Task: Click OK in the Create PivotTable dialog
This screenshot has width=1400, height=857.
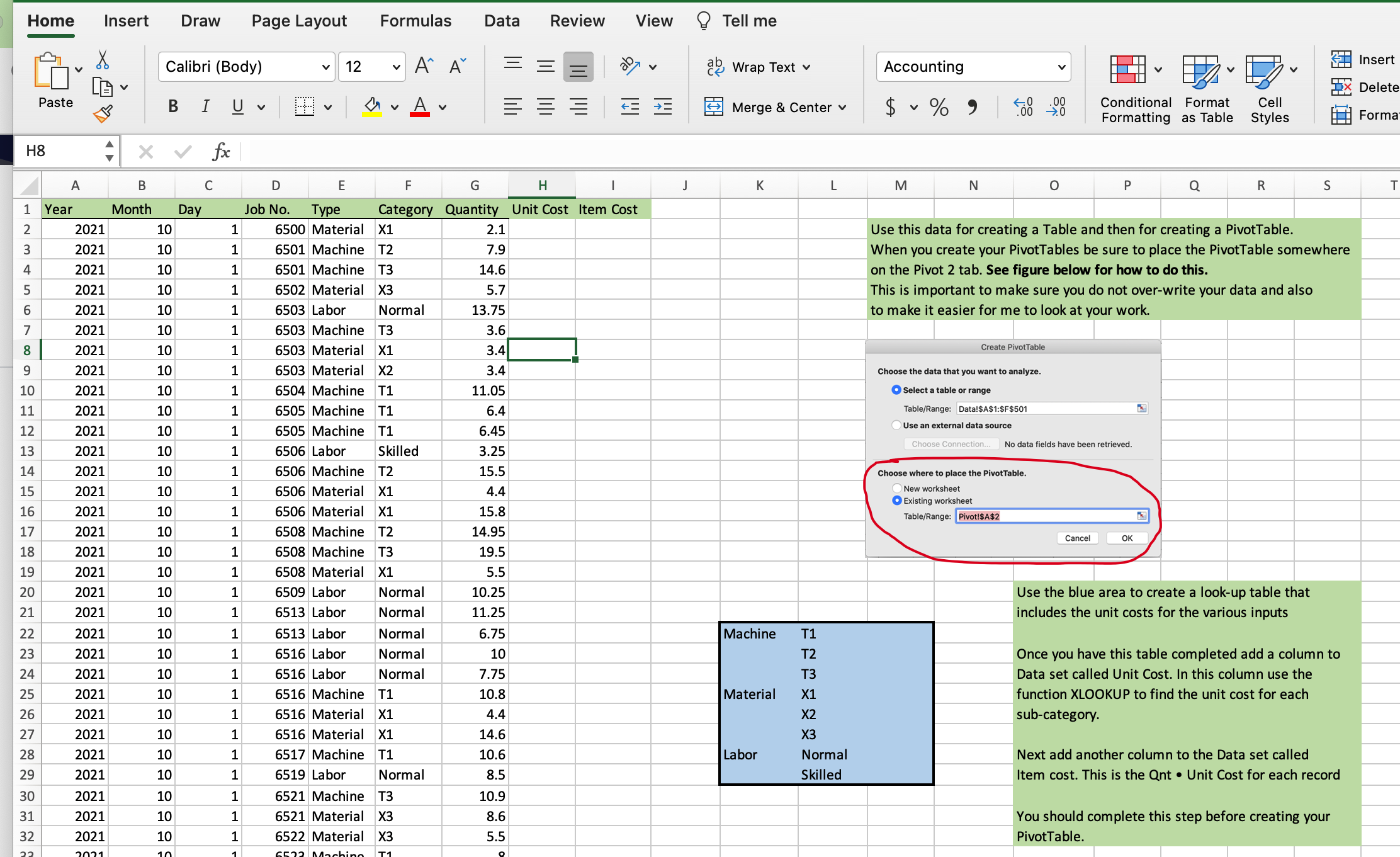Action: (1126, 538)
